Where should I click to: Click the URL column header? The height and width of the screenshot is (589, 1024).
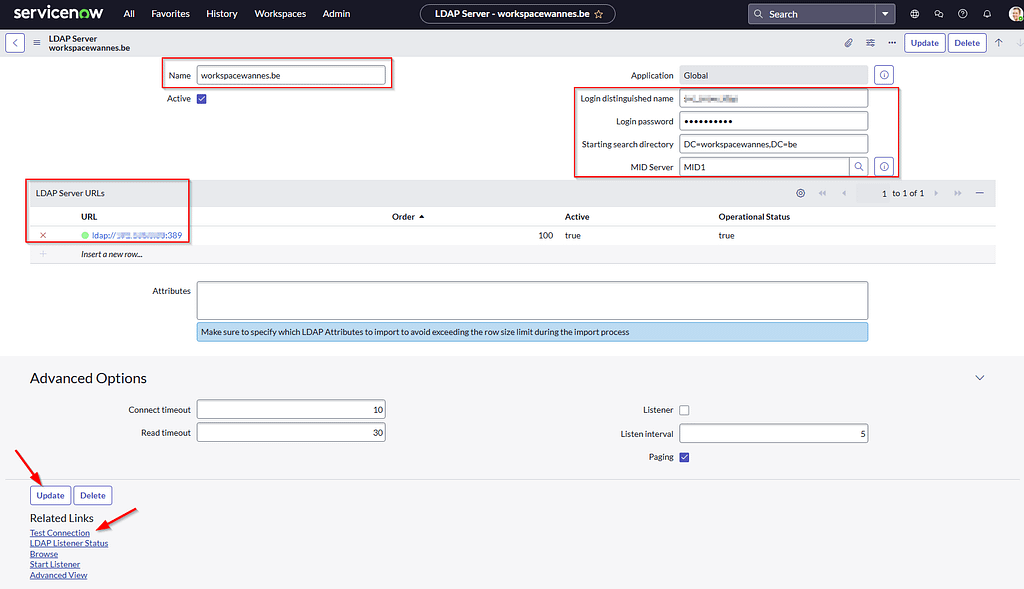tap(89, 217)
